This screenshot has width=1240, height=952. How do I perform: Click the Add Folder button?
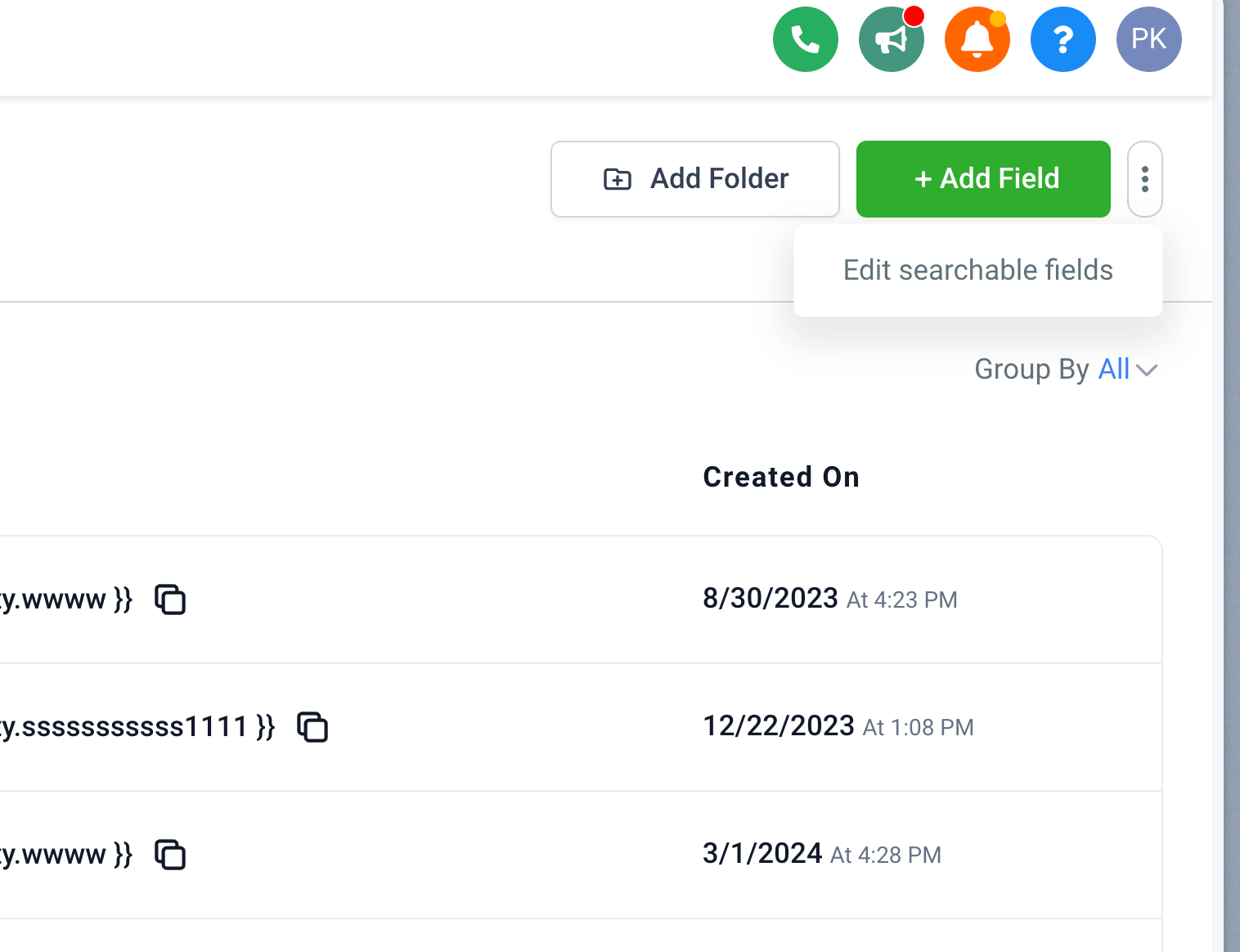click(695, 179)
